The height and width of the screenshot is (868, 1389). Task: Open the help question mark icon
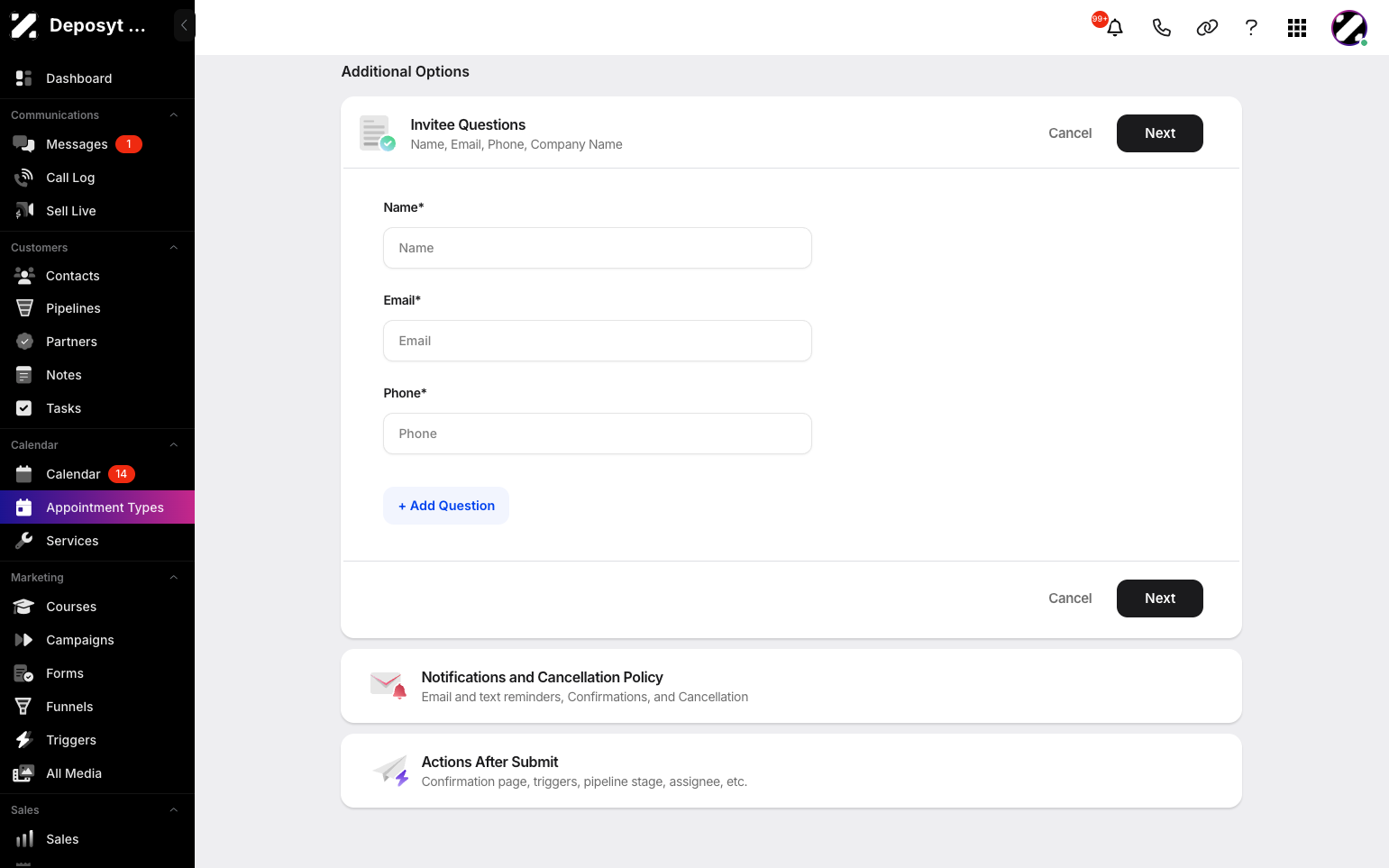[1251, 28]
